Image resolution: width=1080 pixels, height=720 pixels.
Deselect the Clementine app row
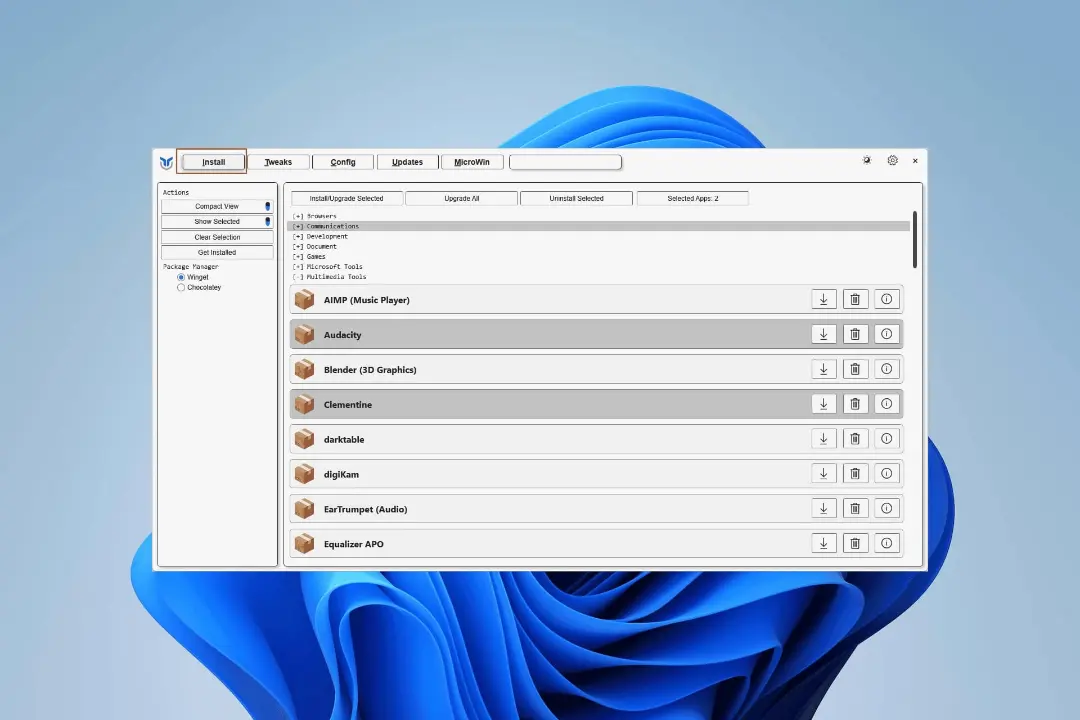[x=596, y=404]
